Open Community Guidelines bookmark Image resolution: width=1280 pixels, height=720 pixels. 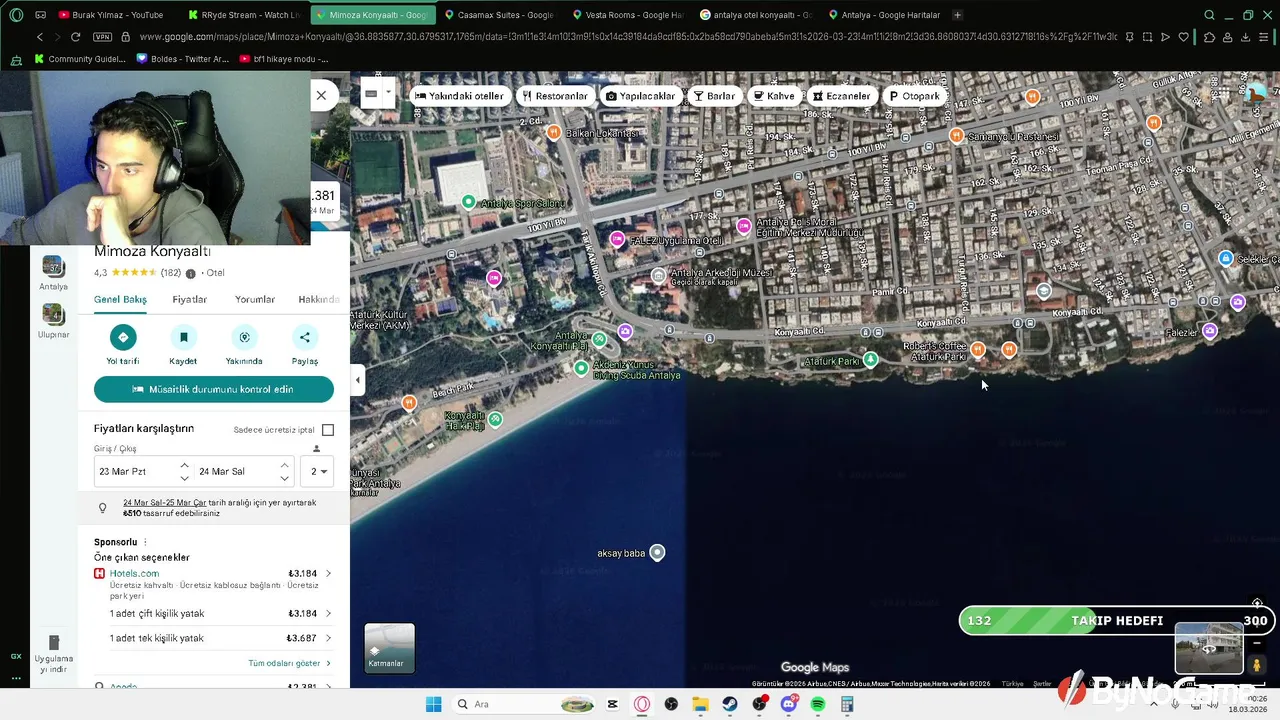[80, 59]
